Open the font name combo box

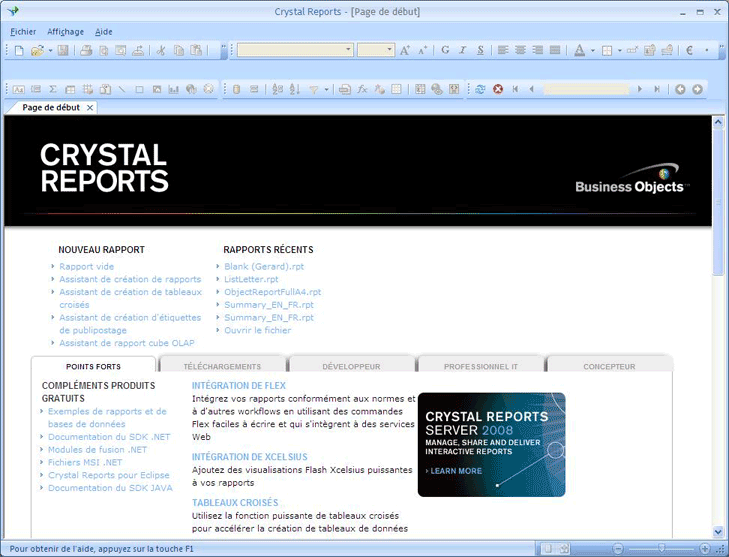click(x=295, y=50)
